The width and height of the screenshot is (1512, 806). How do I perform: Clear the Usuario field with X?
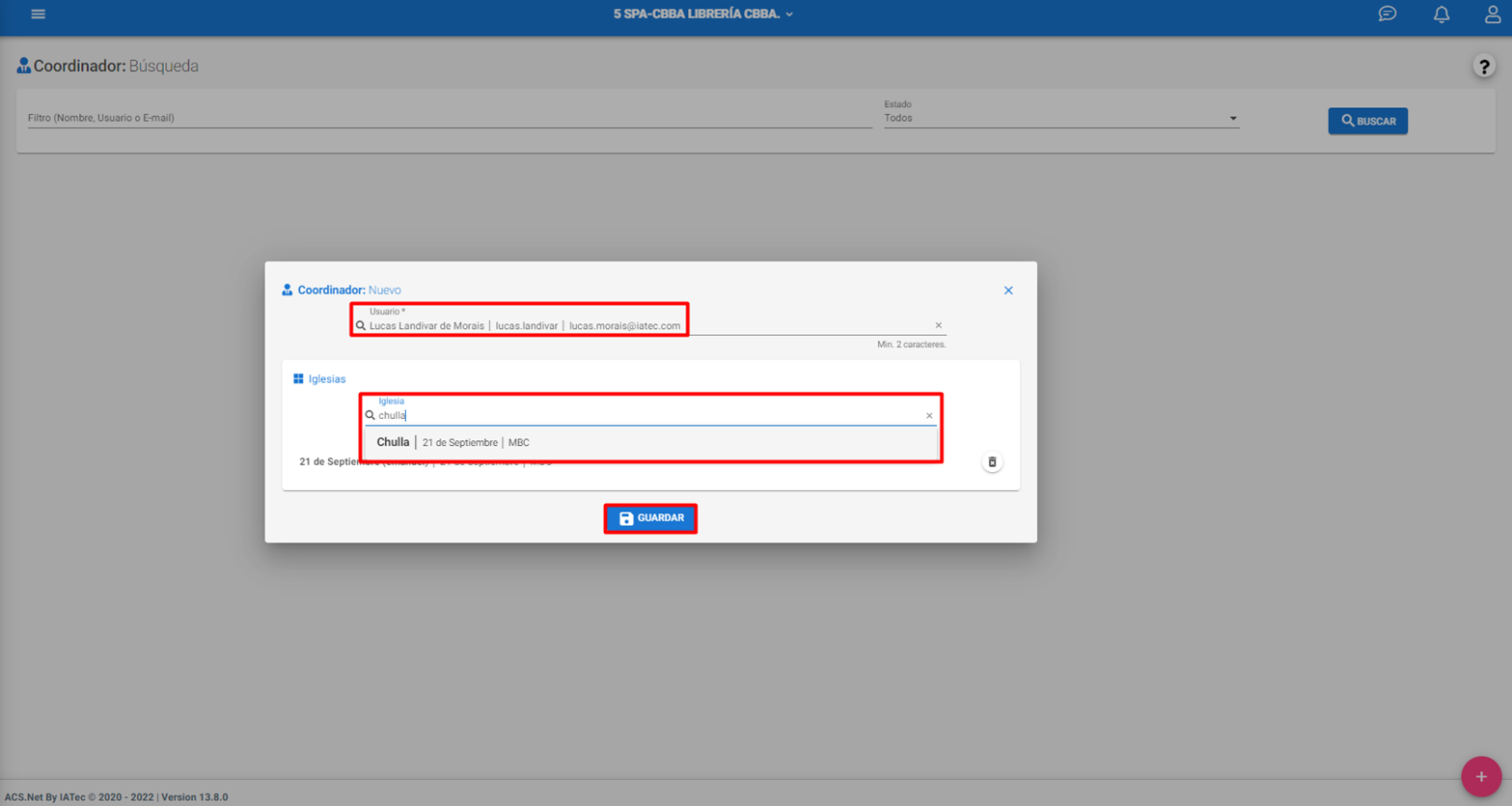pyautogui.click(x=938, y=325)
